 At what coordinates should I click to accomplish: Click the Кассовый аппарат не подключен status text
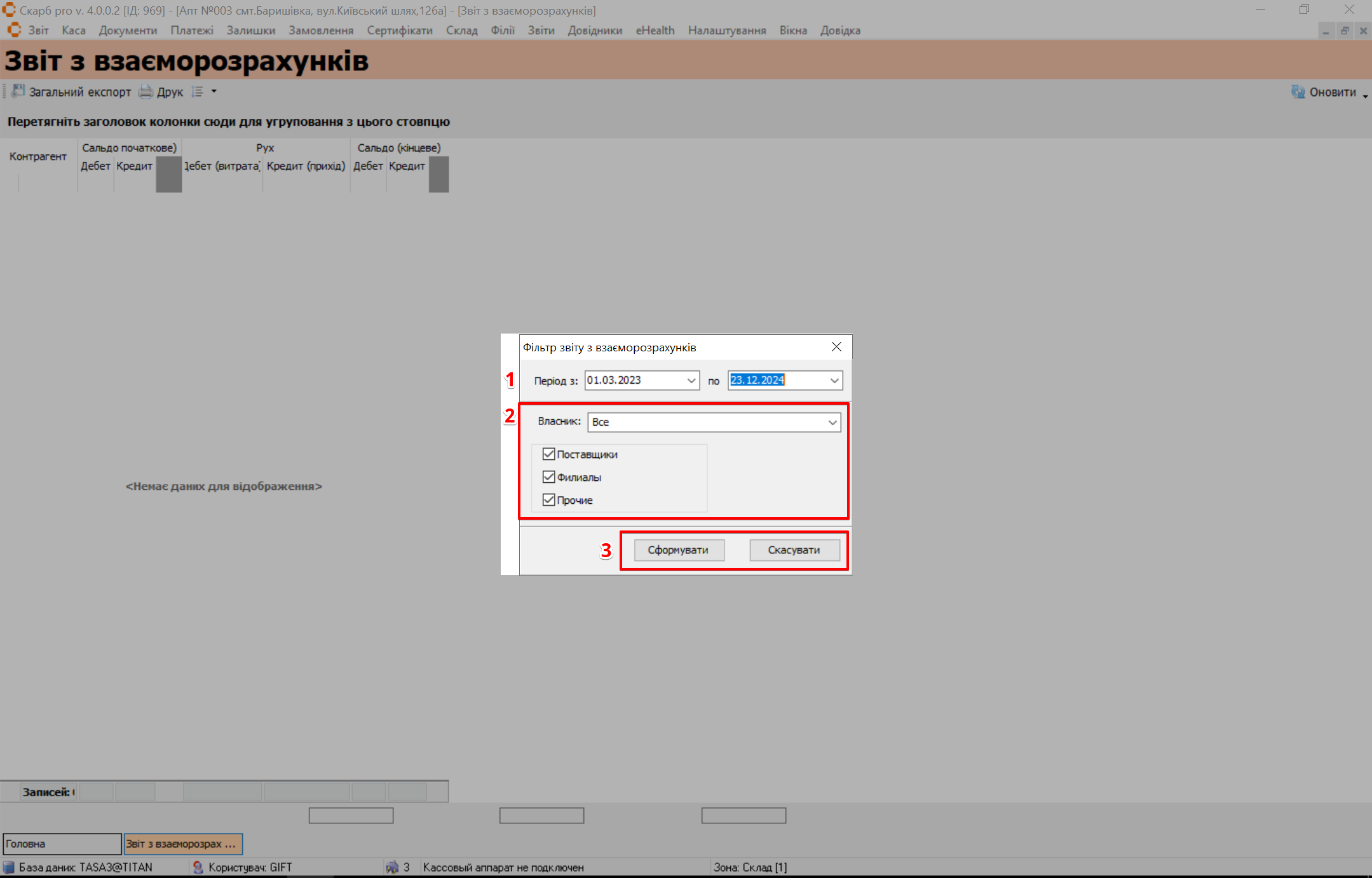point(503,867)
